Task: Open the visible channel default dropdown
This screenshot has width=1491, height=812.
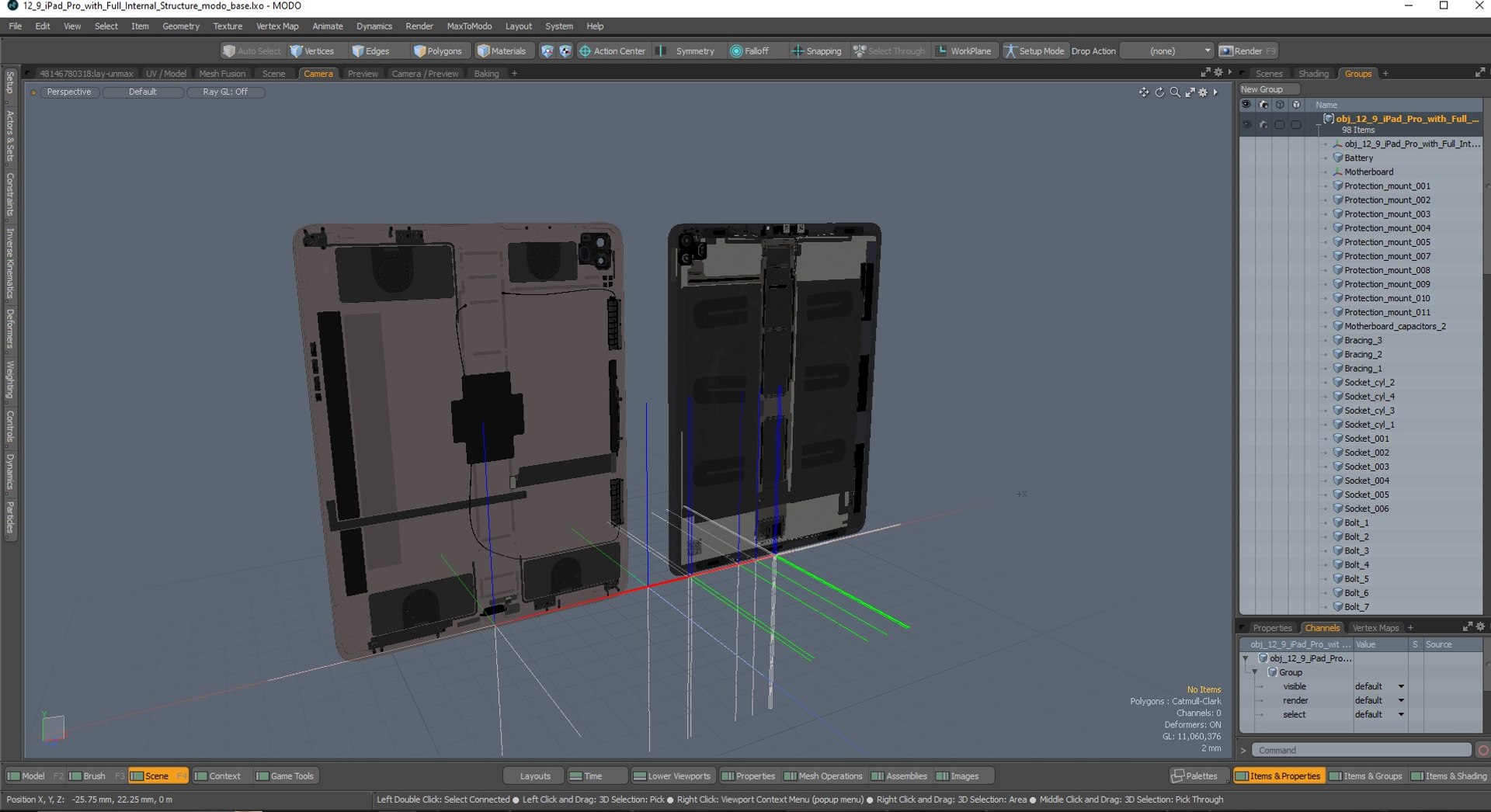Action: point(1380,686)
